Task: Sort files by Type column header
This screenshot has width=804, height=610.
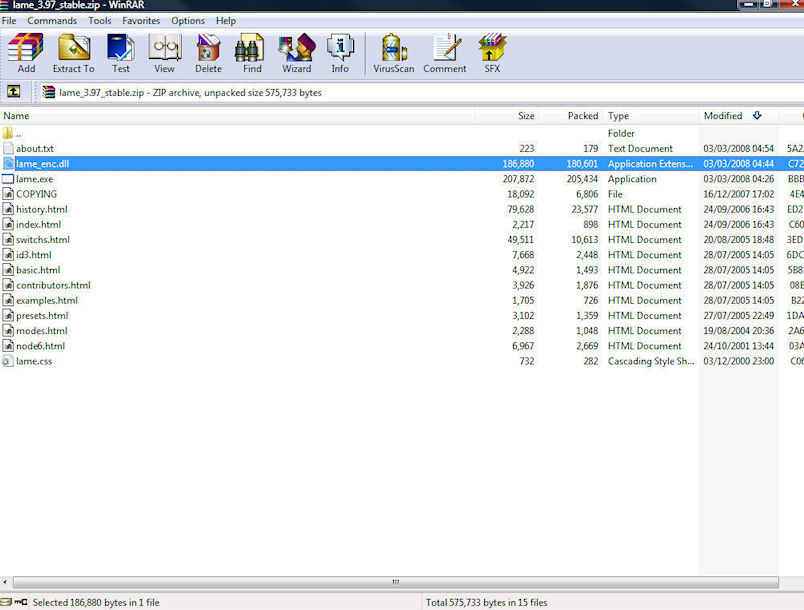Action: [x=650, y=116]
